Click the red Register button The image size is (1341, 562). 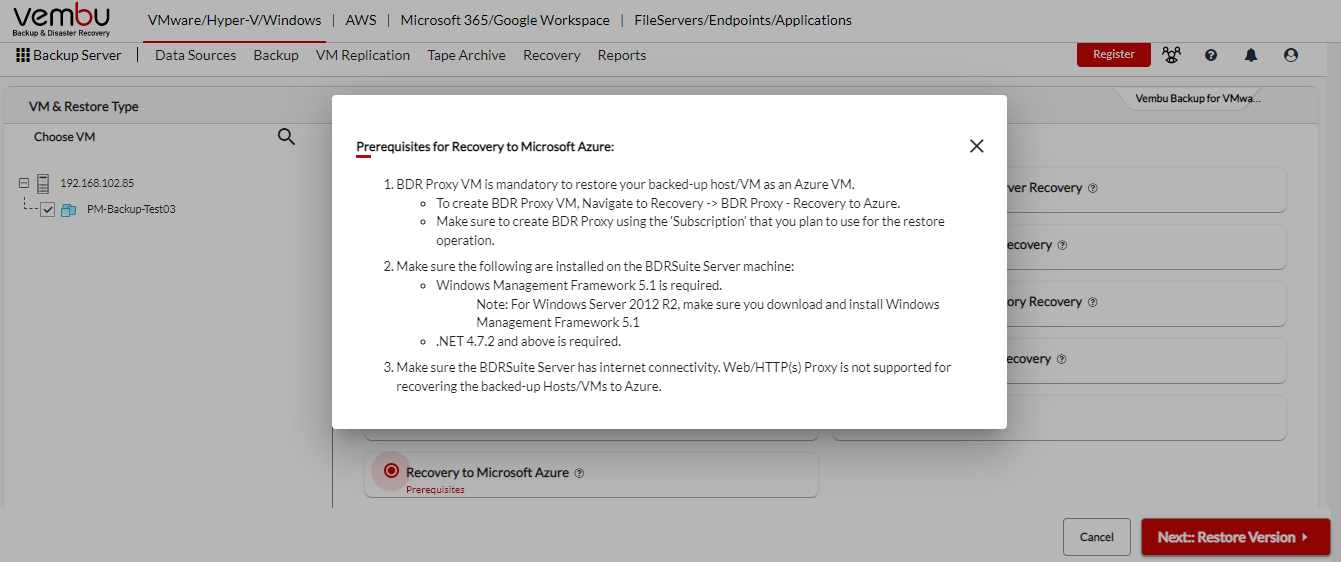click(1114, 55)
